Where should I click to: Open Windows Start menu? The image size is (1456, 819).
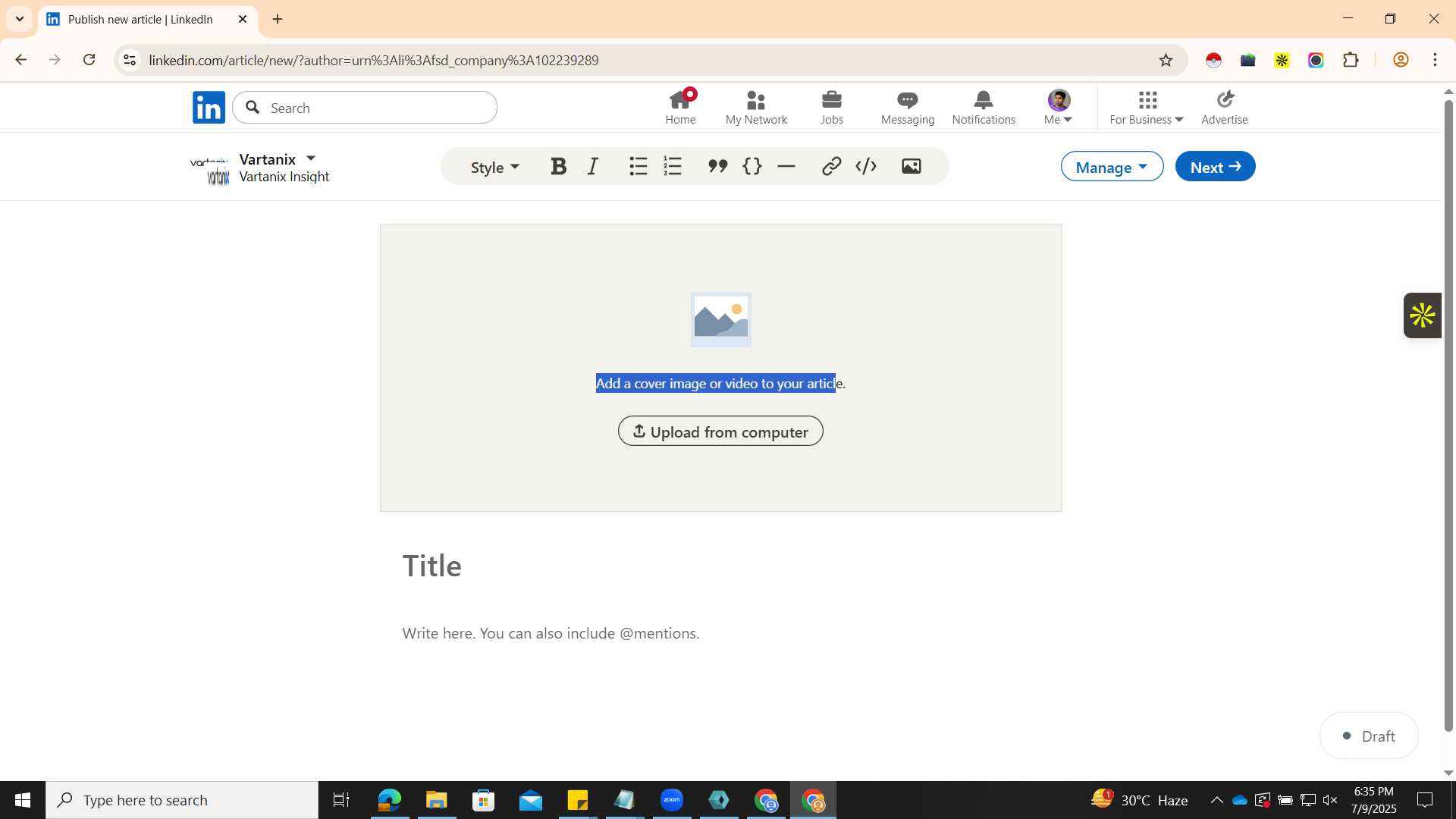[x=23, y=800]
